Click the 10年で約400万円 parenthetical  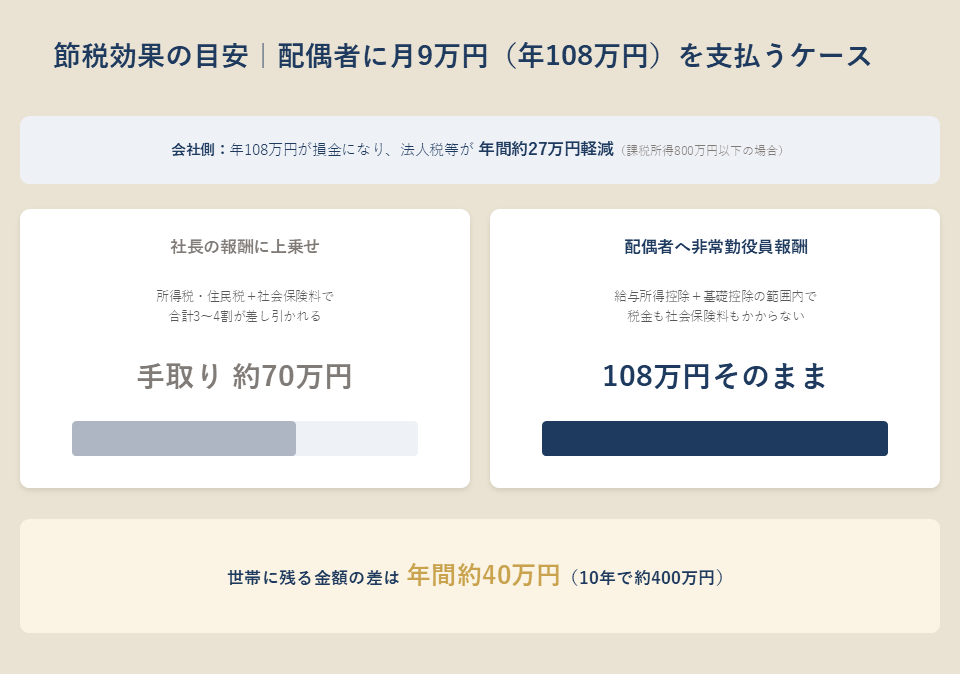point(647,578)
